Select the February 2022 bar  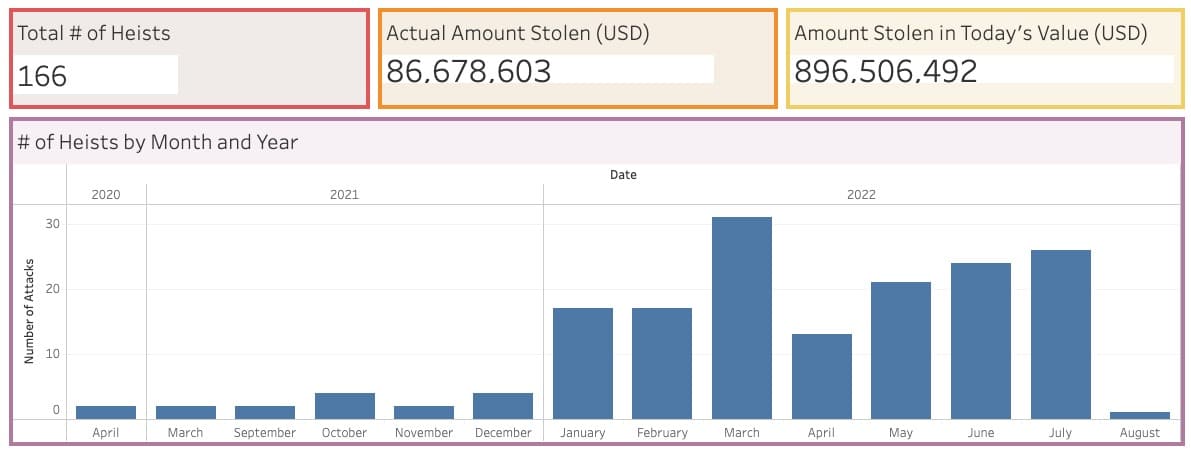click(x=662, y=363)
